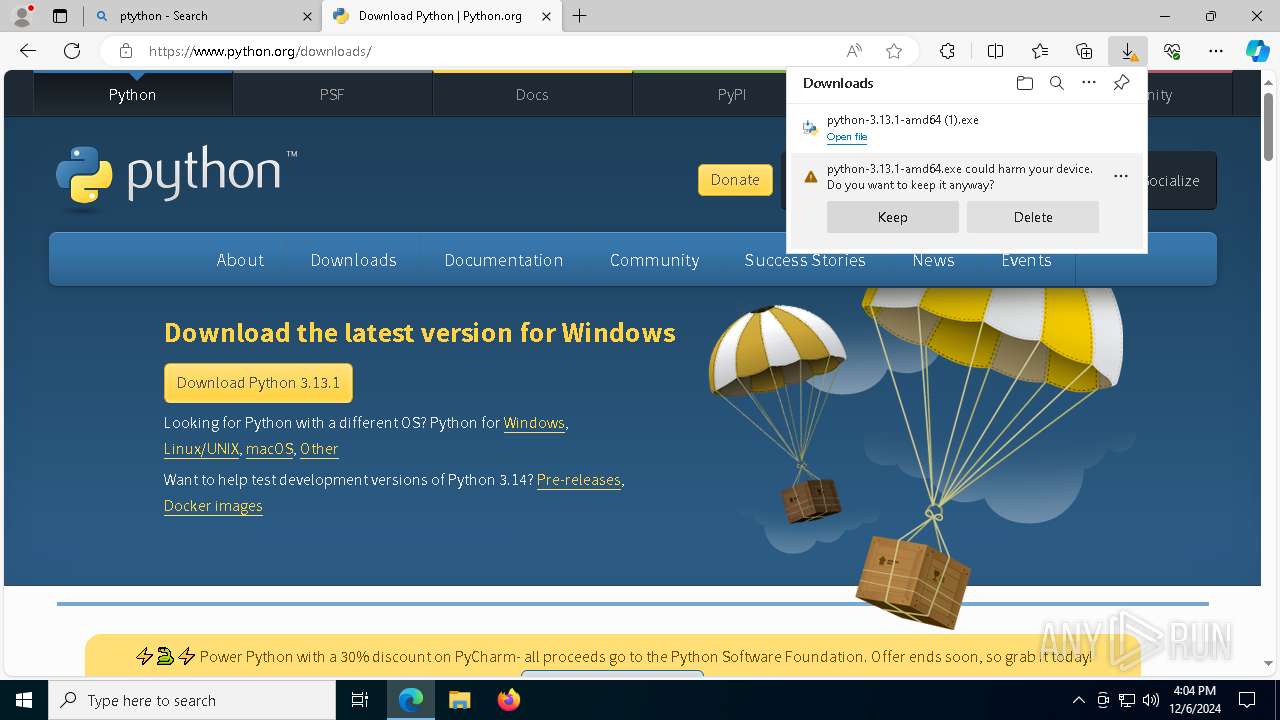Viewport: 1280px width, 720px height.
Task: Open the Favorites list icon
Action: pyautogui.click(x=1040, y=51)
